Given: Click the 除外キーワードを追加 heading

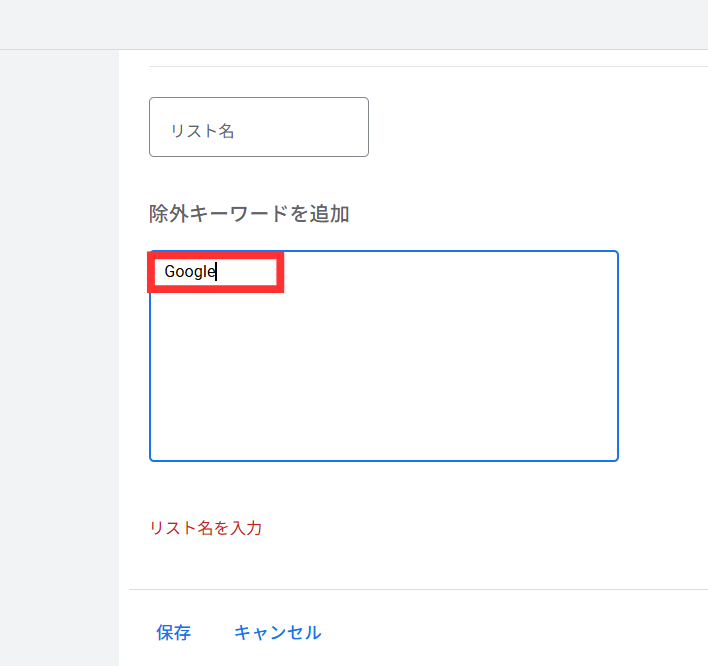Looking at the screenshot, I should [x=249, y=214].
